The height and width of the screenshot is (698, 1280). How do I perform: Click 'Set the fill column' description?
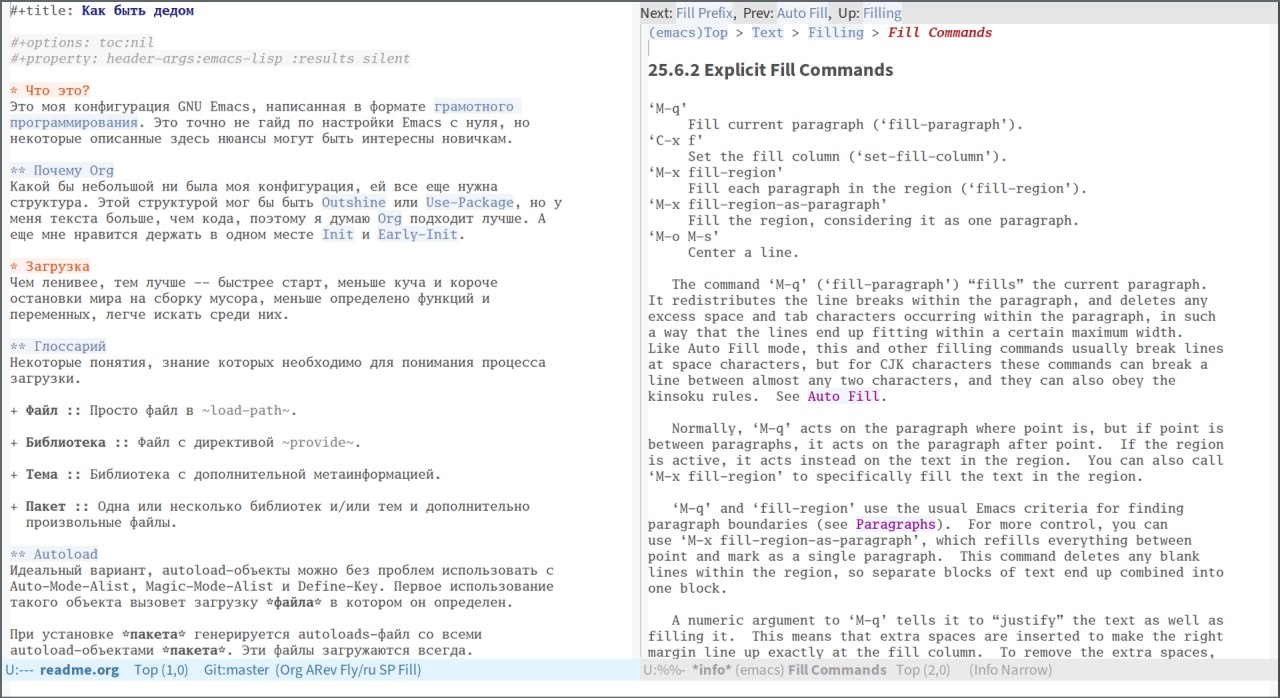tap(848, 157)
